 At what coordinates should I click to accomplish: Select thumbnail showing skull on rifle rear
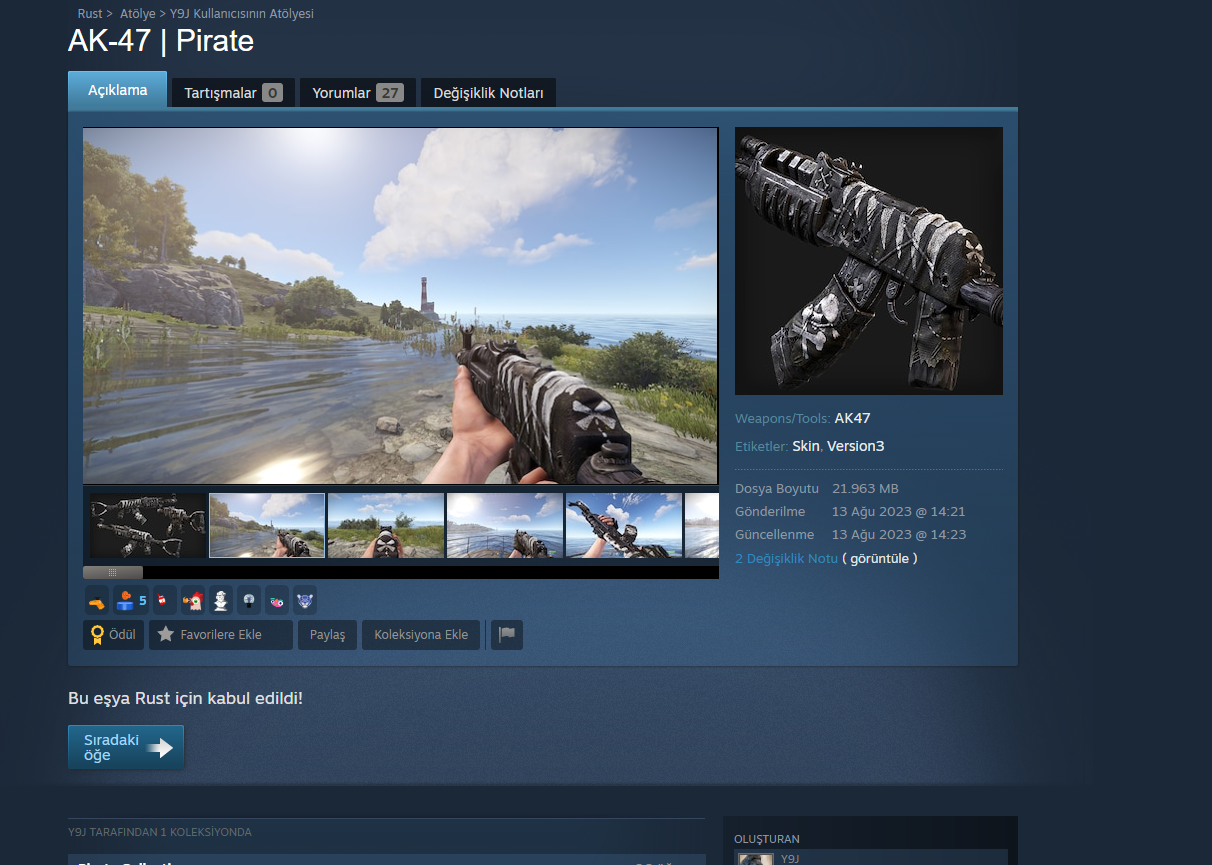click(386, 525)
